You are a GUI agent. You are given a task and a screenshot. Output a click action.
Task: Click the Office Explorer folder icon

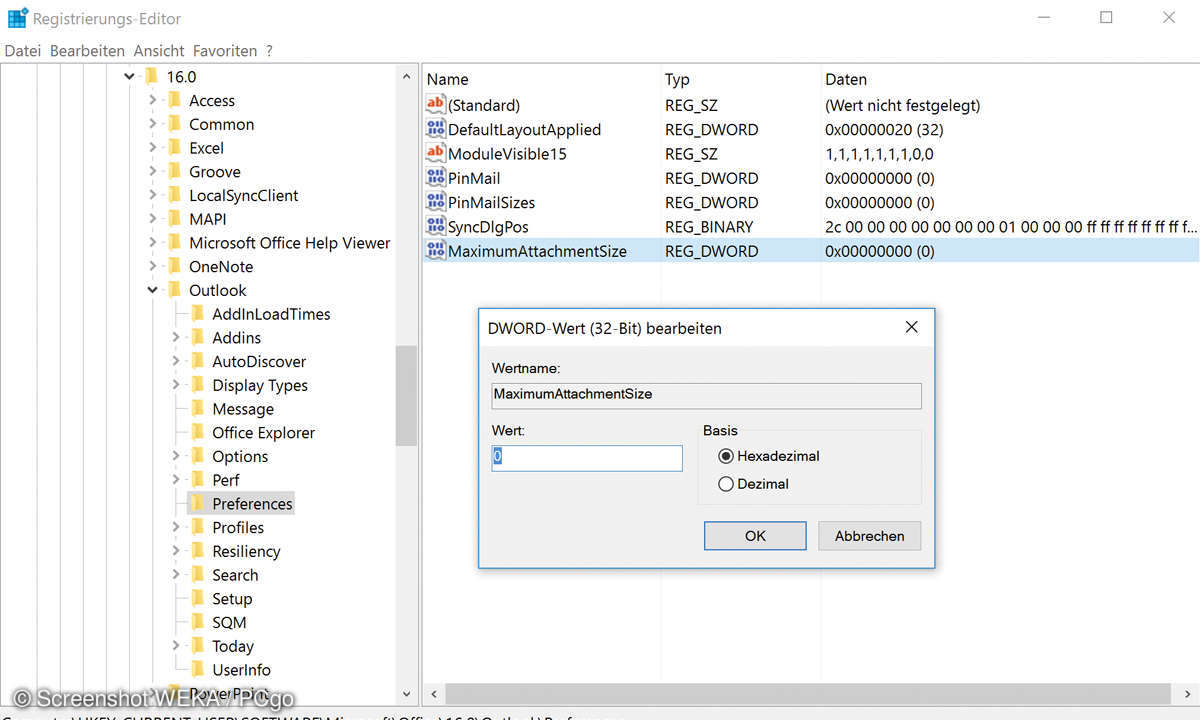[197, 433]
